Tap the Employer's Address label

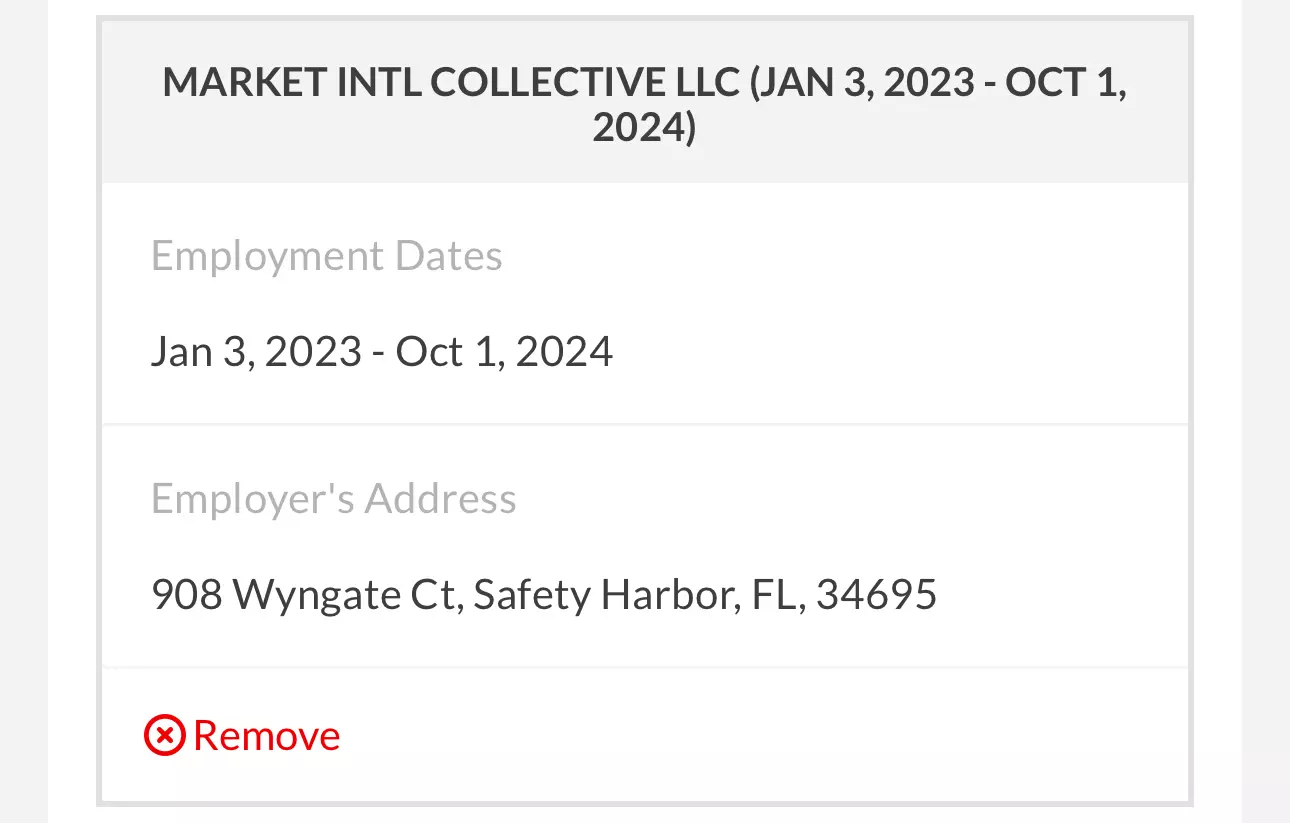333,498
